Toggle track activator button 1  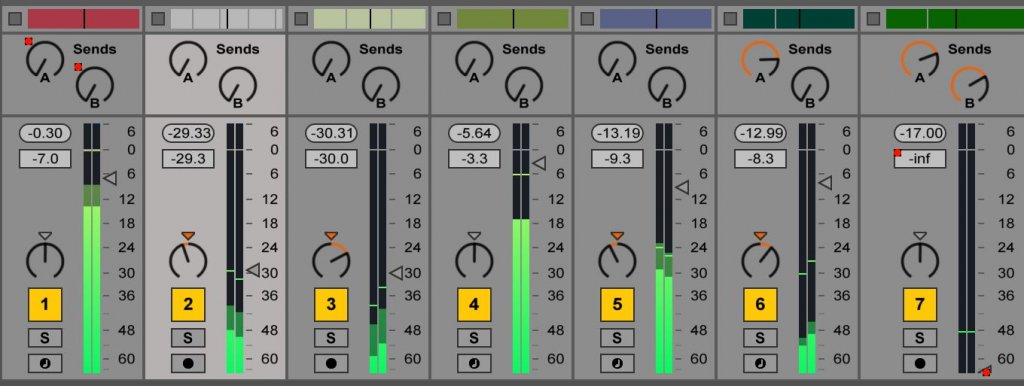[x=45, y=304]
